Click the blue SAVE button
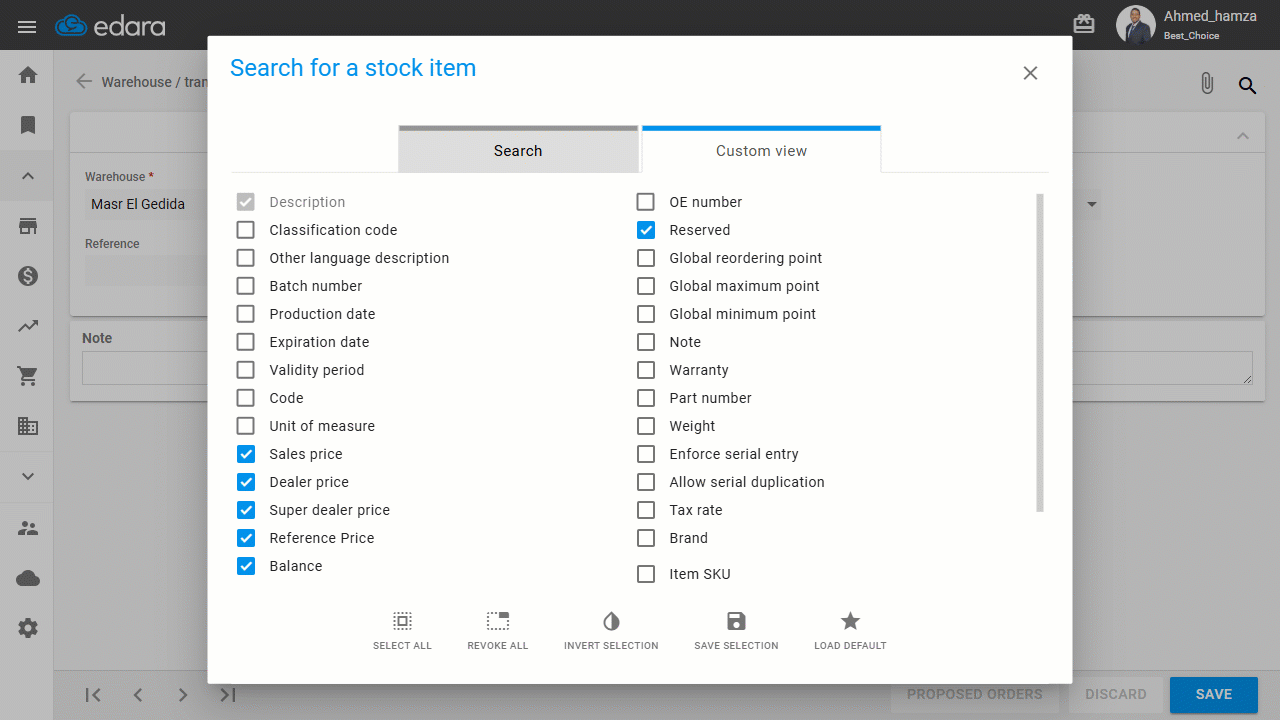The height and width of the screenshot is (720, 1280). click(1214, 694)
